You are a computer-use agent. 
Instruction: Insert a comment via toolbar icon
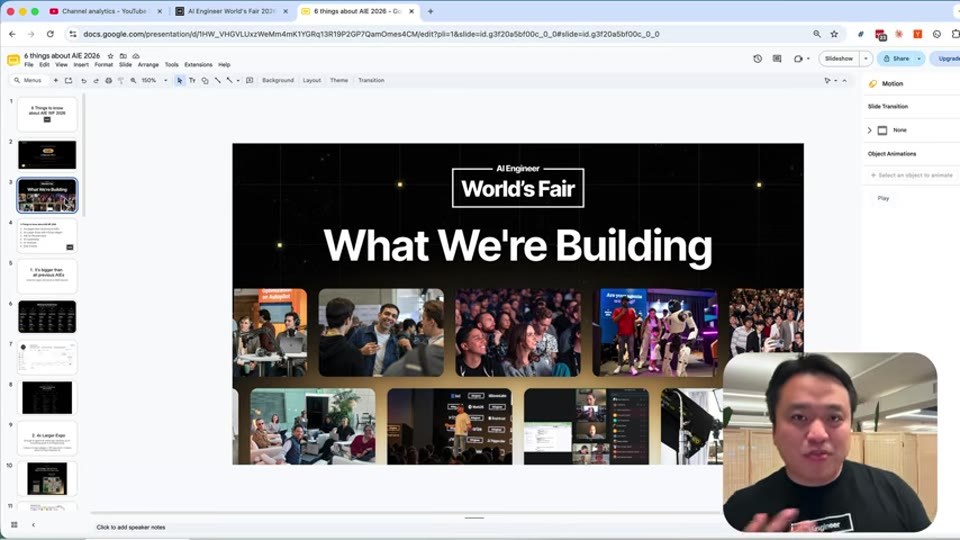(x=250, y=80)
